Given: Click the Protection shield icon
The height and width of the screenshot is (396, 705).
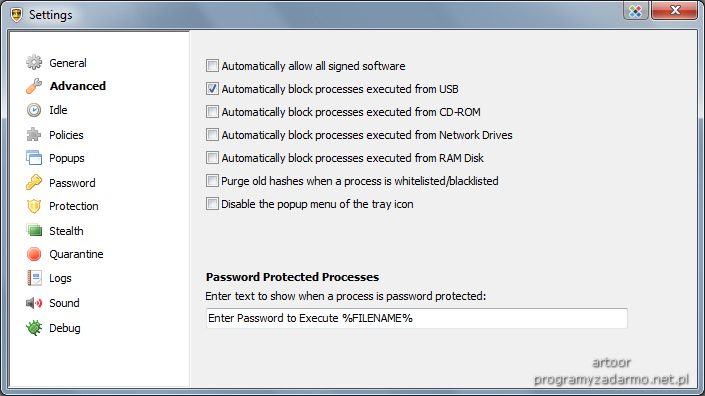Looking at the screenshot, I should (x=34, y=206).
